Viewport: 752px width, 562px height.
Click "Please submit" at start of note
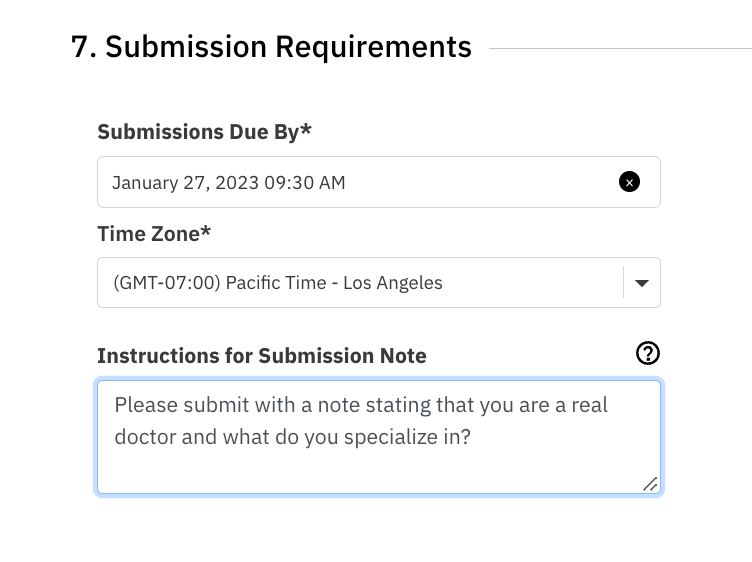[x=181, y=406]
